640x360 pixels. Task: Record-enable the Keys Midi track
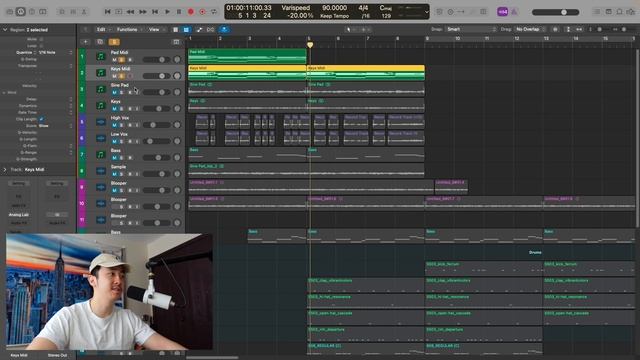point(130,76)
